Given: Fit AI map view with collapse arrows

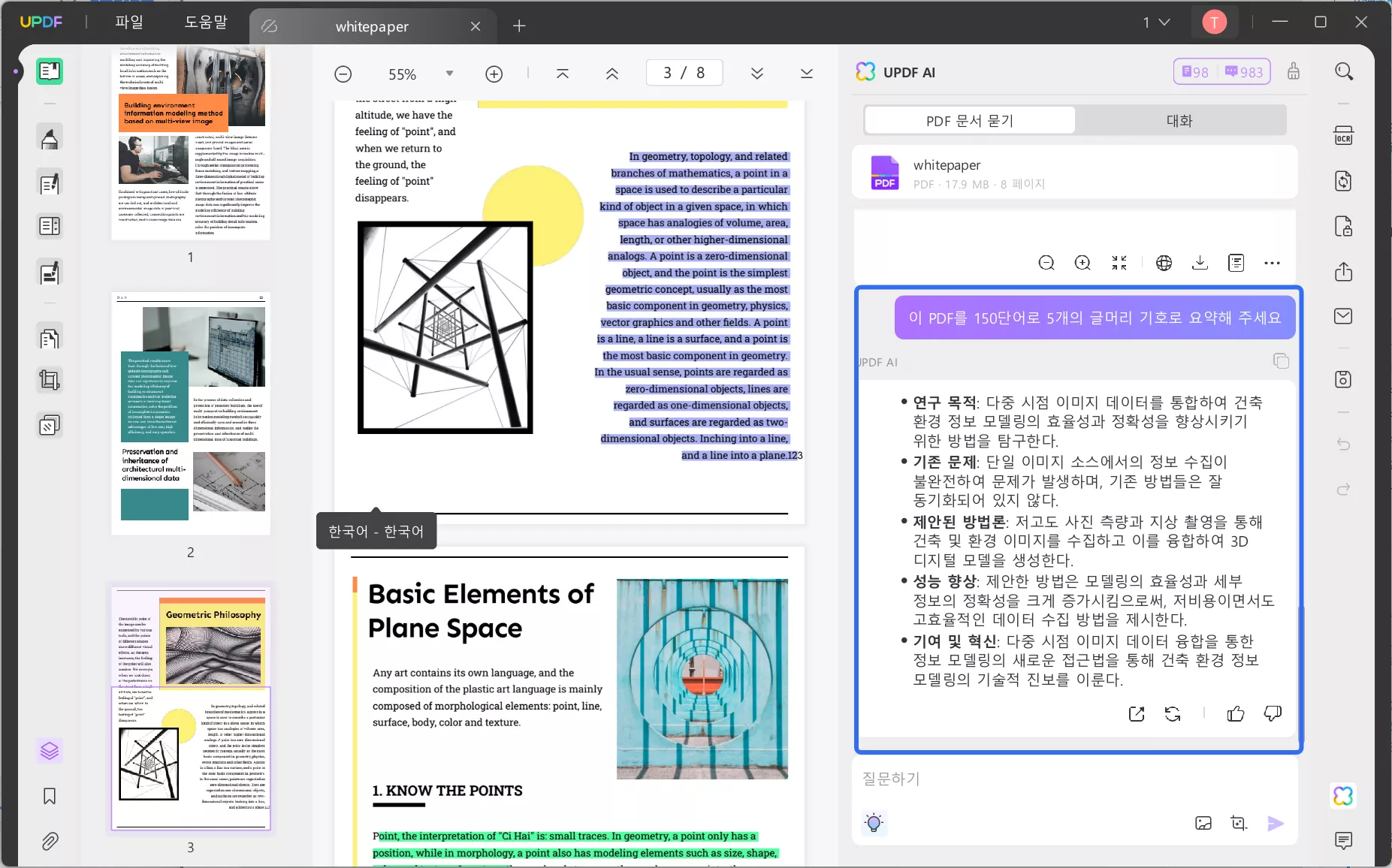Looking at the screenshot, I should pyautogui.click(x=1119, y=263).
